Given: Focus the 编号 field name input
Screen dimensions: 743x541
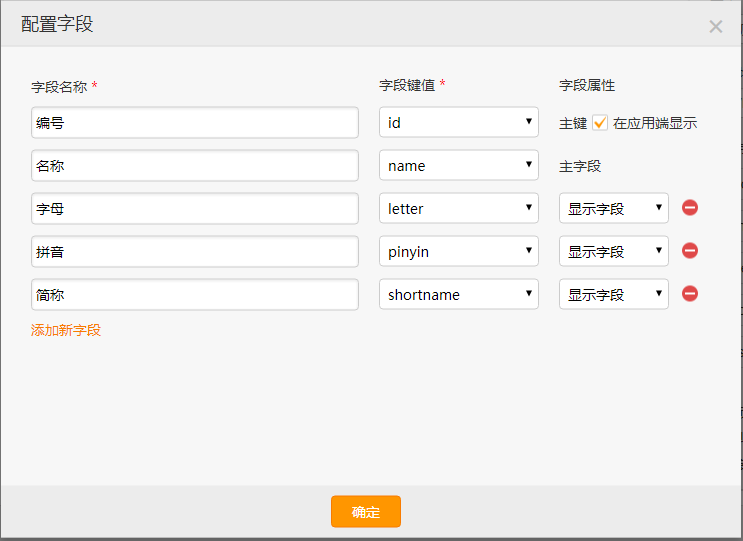Looking at the screenshot, I should click(195, 123).
